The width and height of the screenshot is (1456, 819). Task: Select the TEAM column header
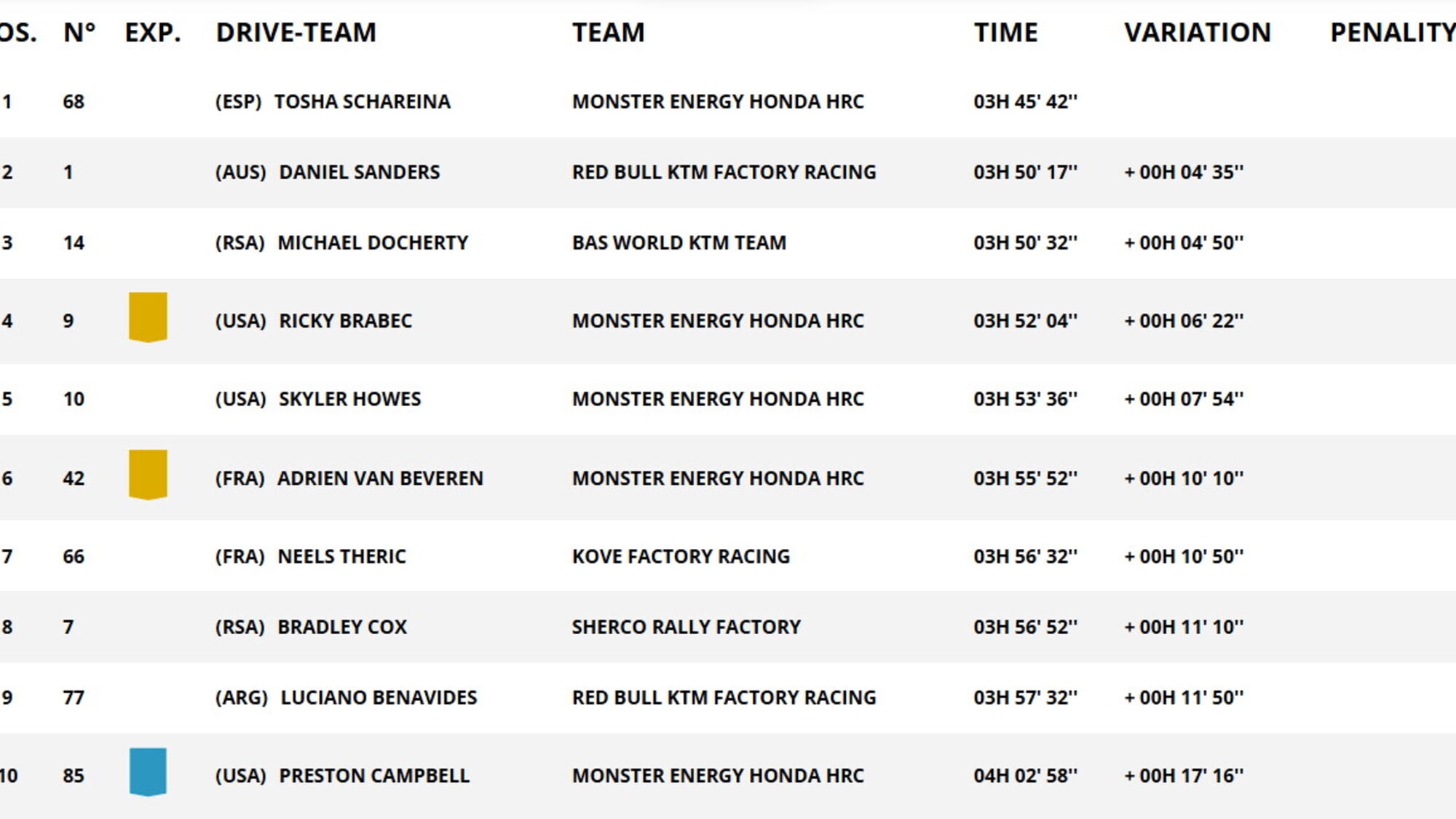[608, 33]
